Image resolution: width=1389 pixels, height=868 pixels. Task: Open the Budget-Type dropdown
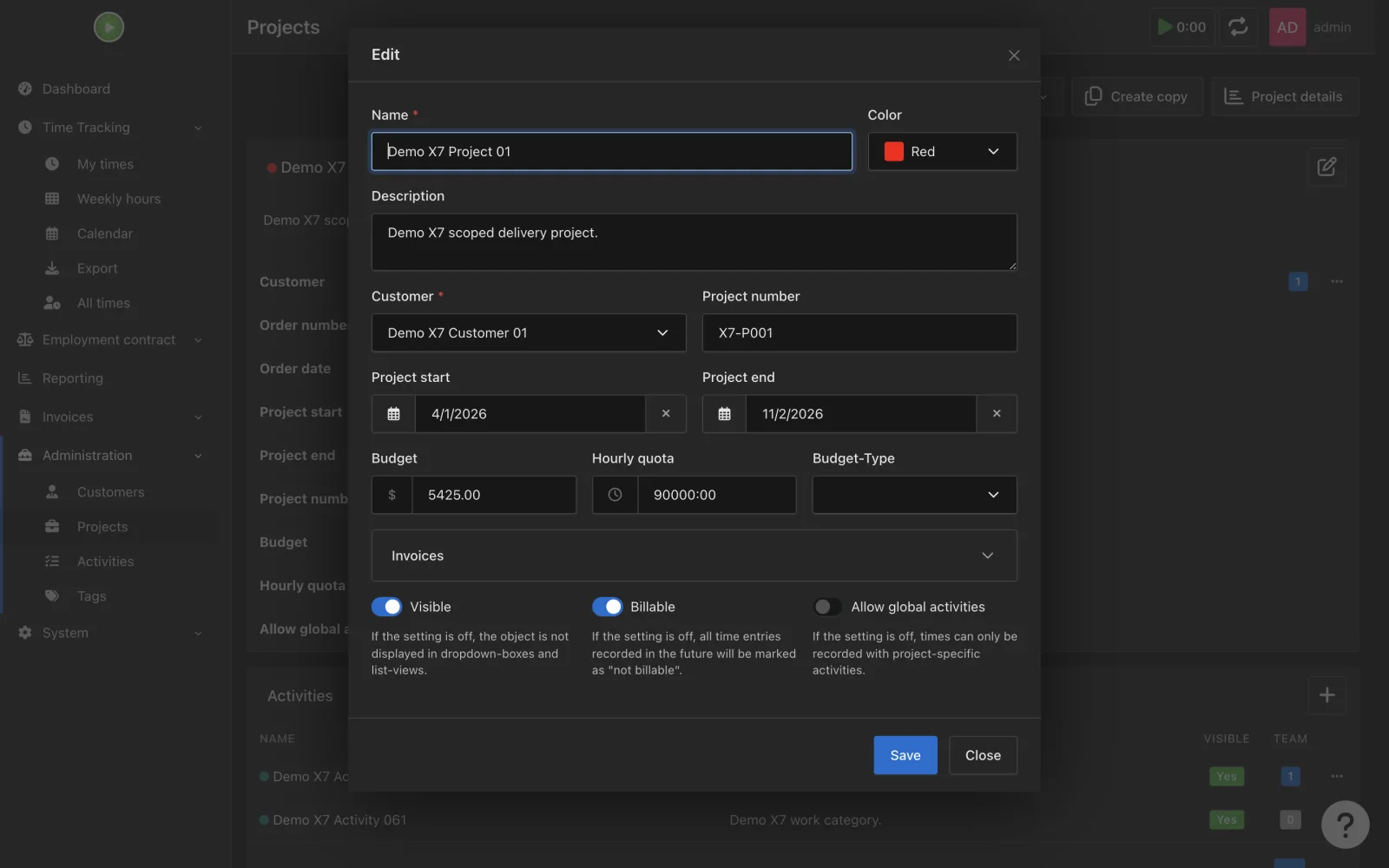(915, 495)
